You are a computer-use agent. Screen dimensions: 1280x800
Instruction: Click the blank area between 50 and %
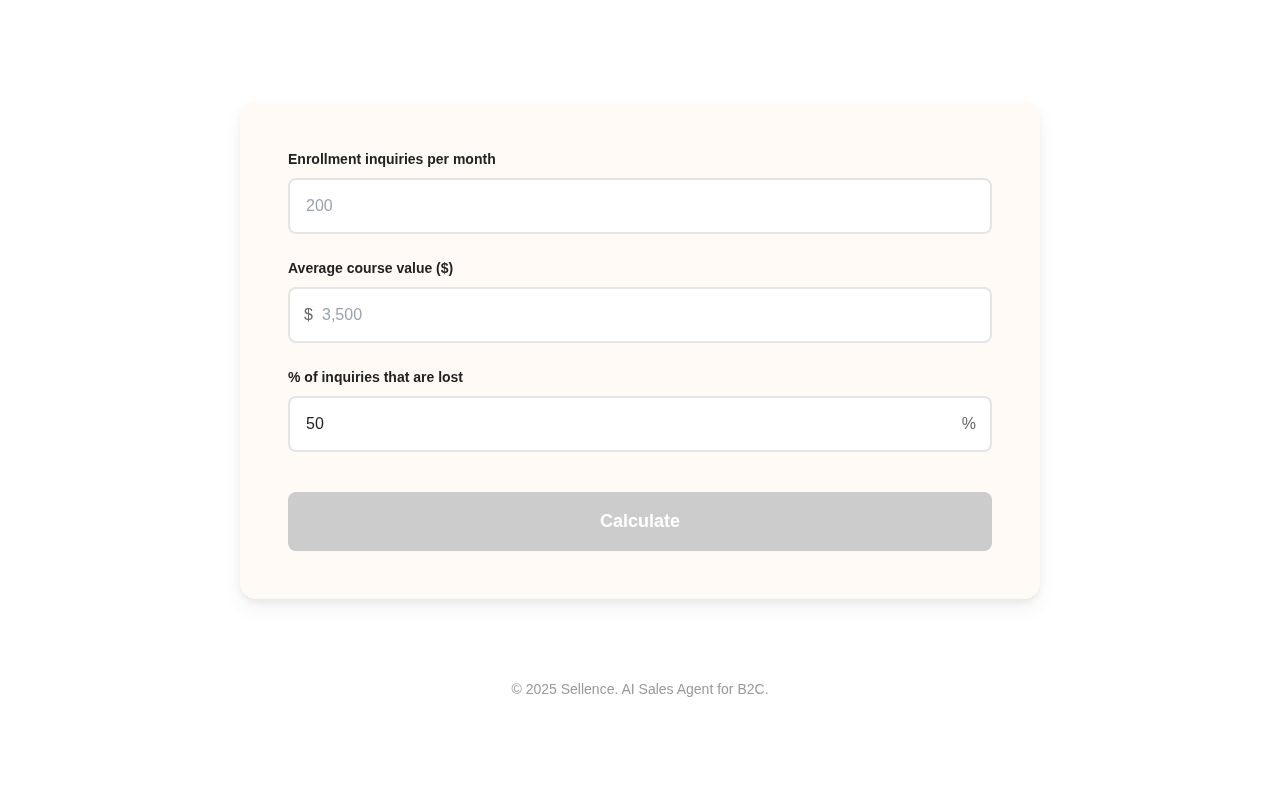pyautogui.click(x=640, y=424)
